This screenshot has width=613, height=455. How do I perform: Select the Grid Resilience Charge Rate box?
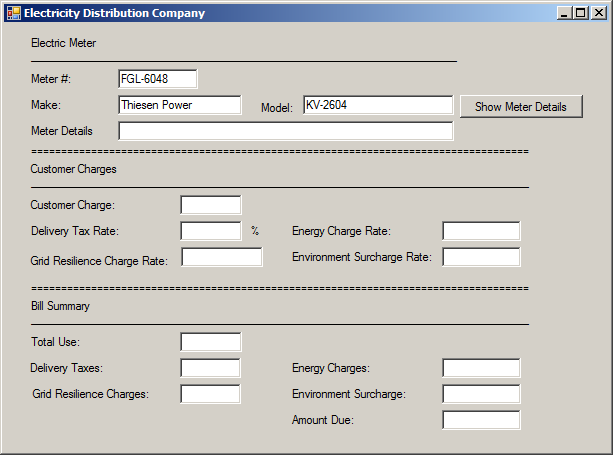tap(222, 257)
